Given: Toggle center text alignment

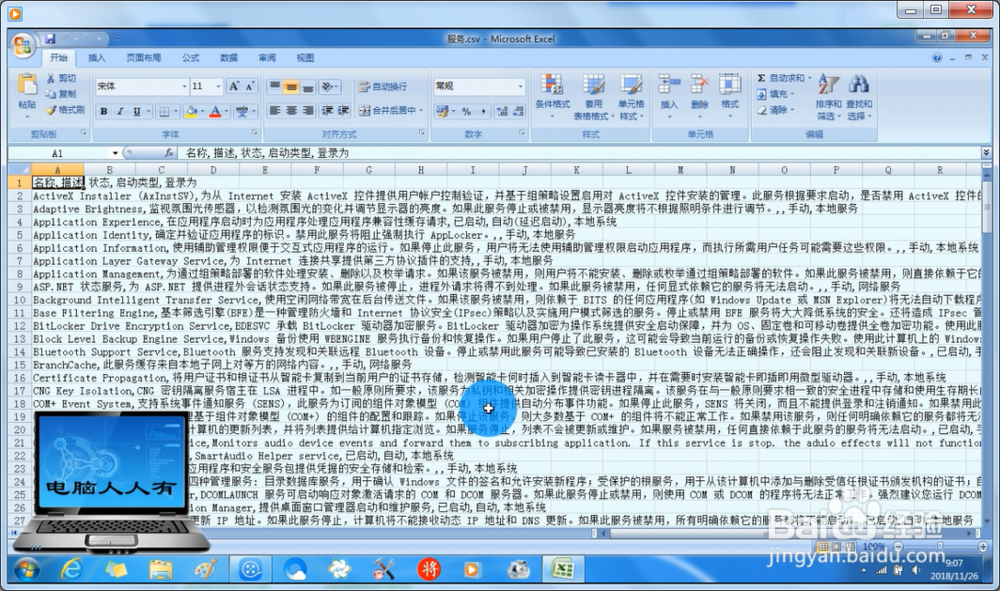Looking at the screenshot, I should [x=291, y=110].
